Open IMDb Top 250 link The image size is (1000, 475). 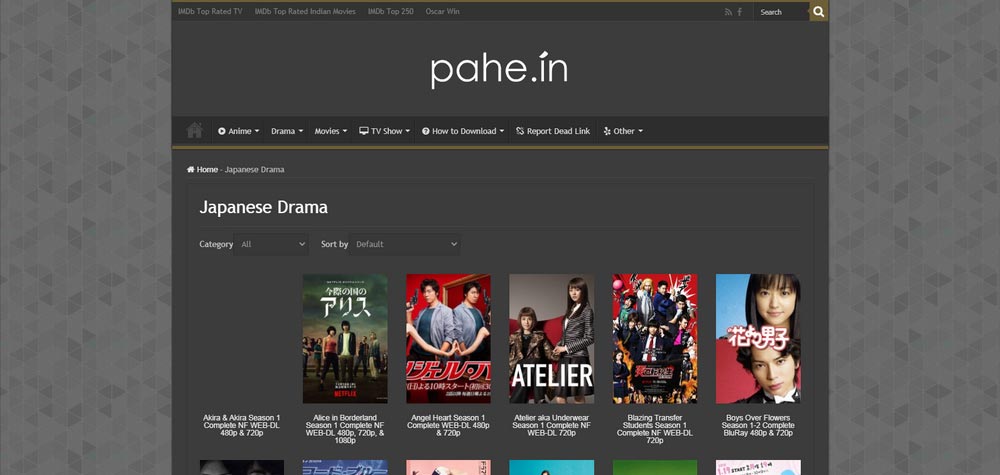pos(390,11)
